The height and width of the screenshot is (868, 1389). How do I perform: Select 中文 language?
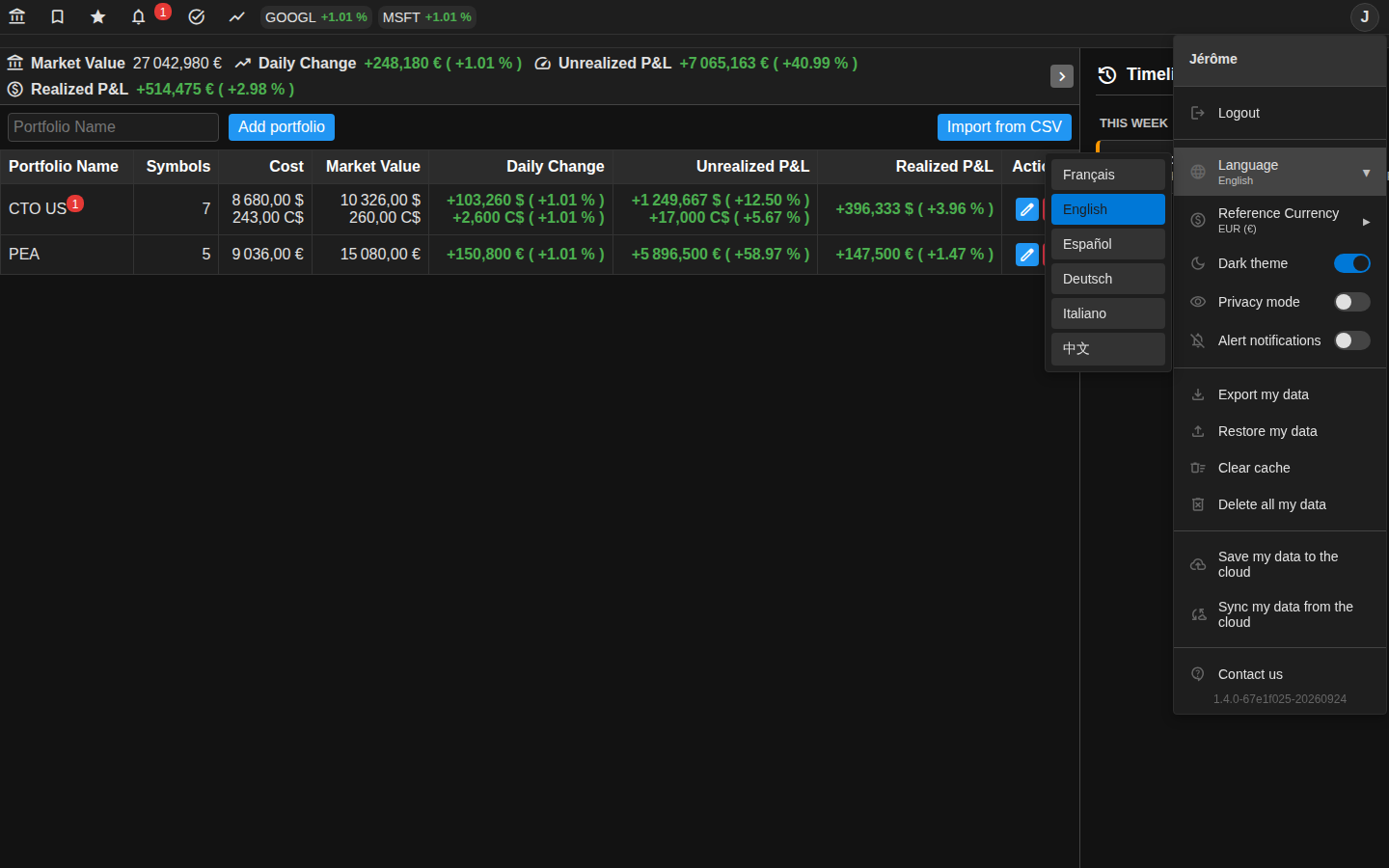click(x=1108, y=349)
